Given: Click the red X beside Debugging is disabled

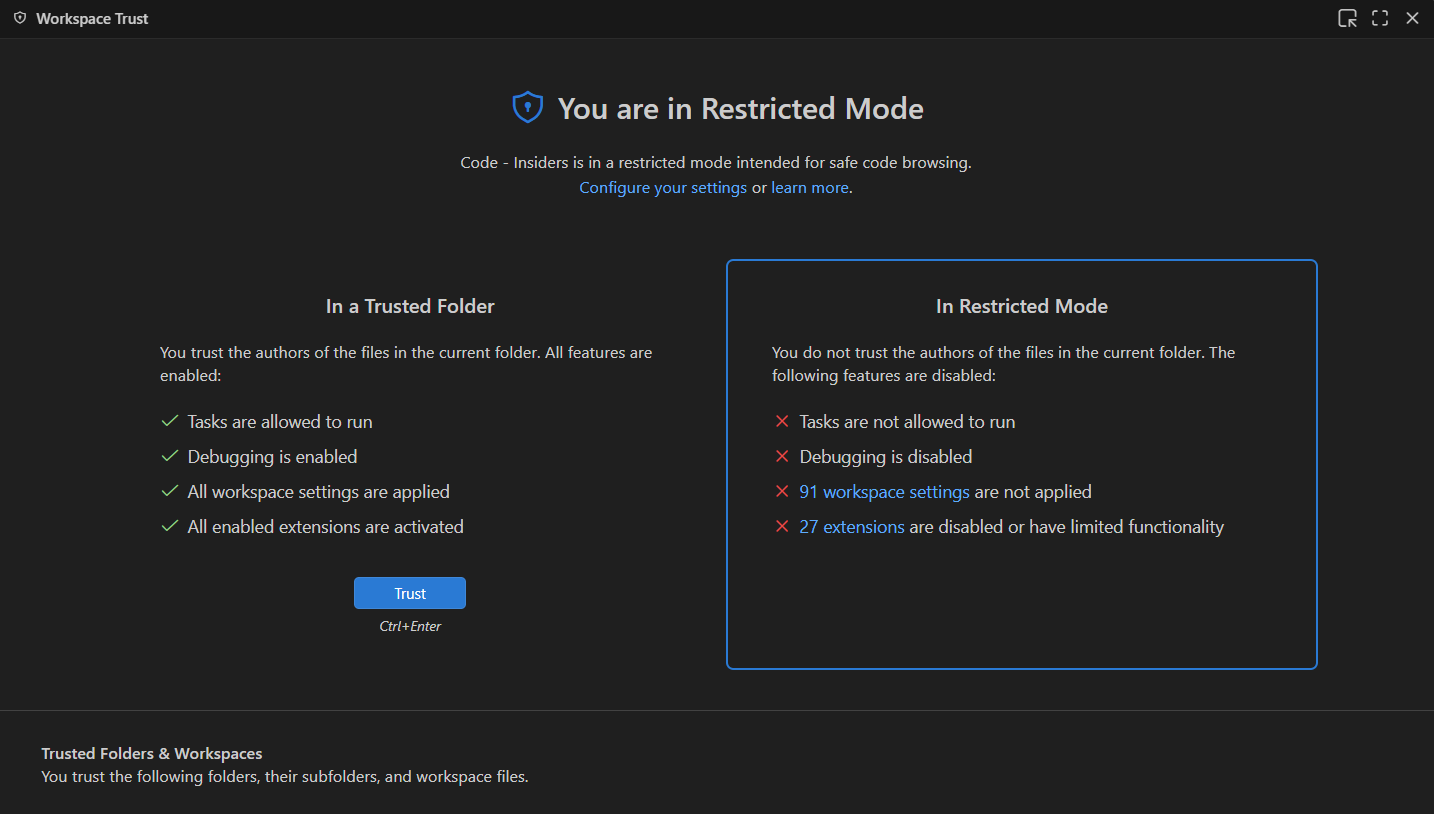Looking at the screenshot, I should point(782,456).
